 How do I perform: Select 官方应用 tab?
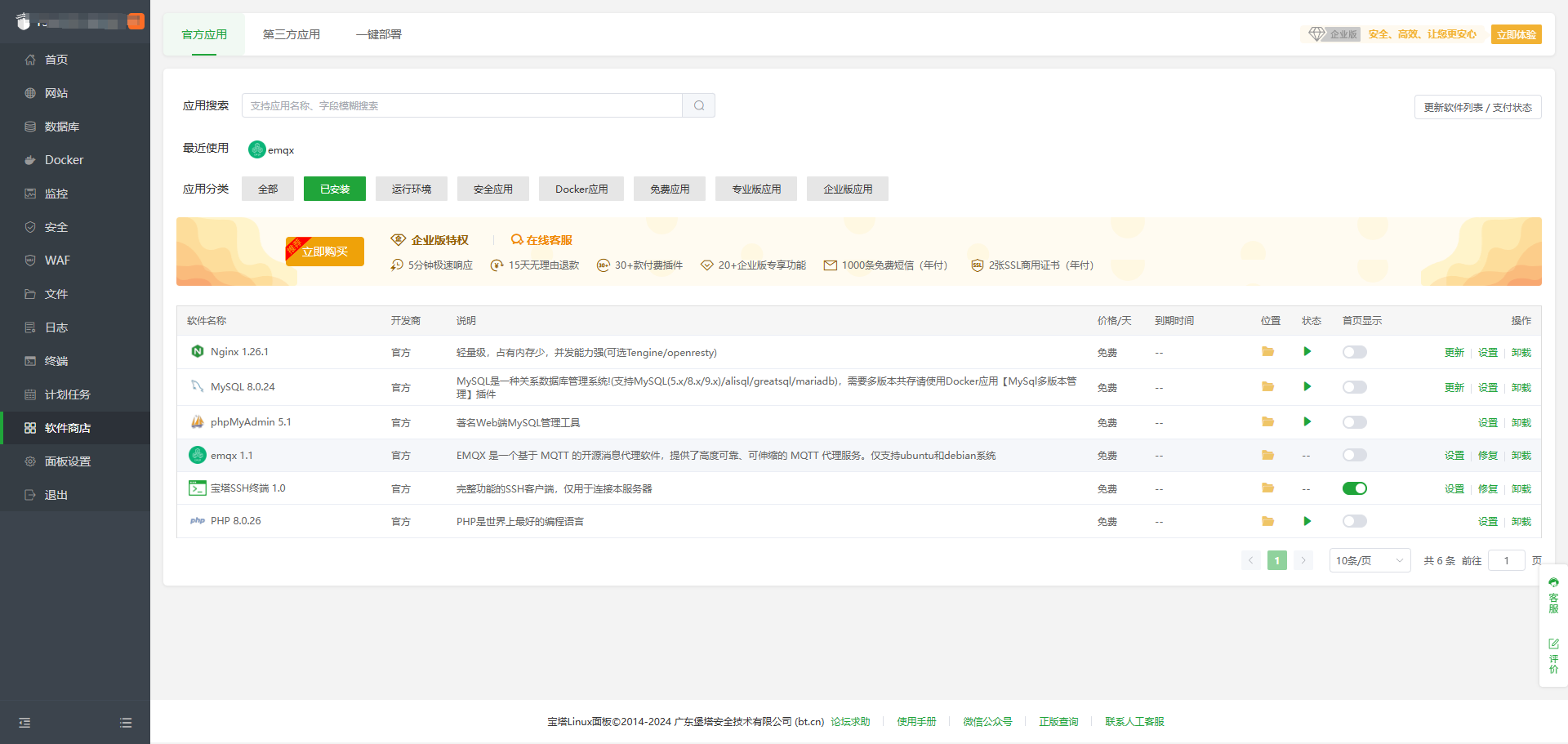[204, 34]
